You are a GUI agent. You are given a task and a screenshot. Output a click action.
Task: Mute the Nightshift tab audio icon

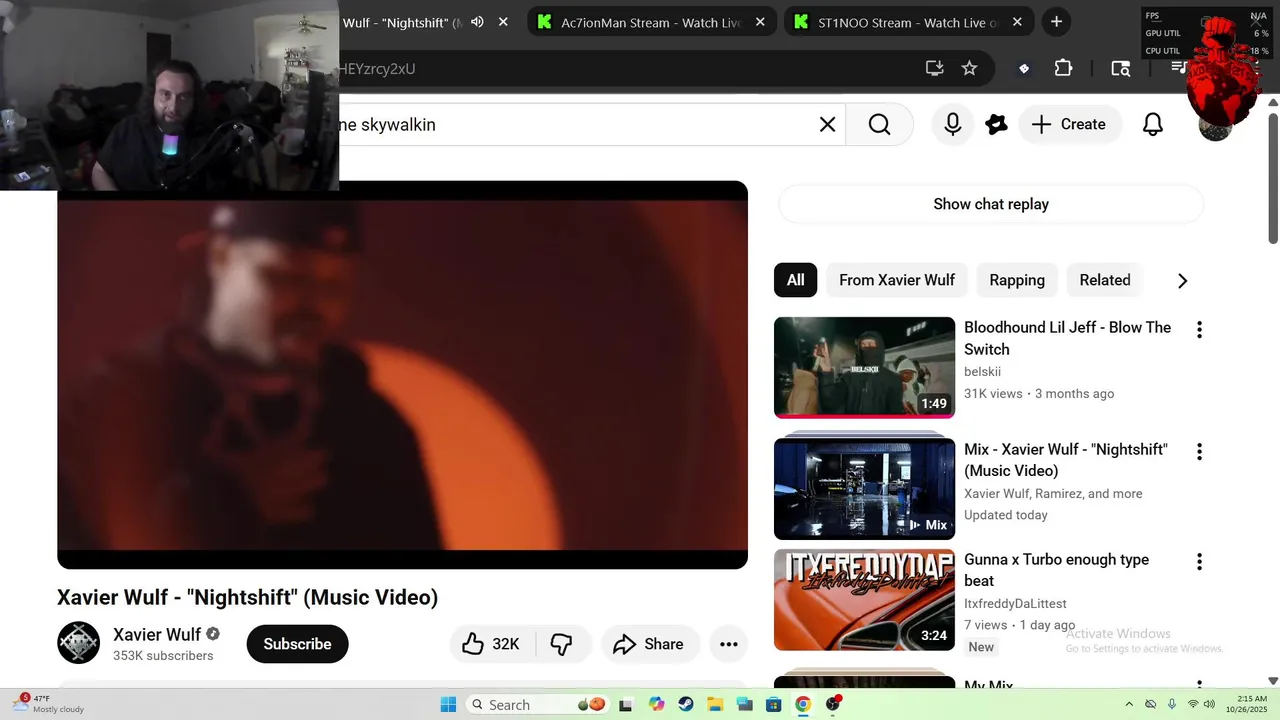coord(477,22)
